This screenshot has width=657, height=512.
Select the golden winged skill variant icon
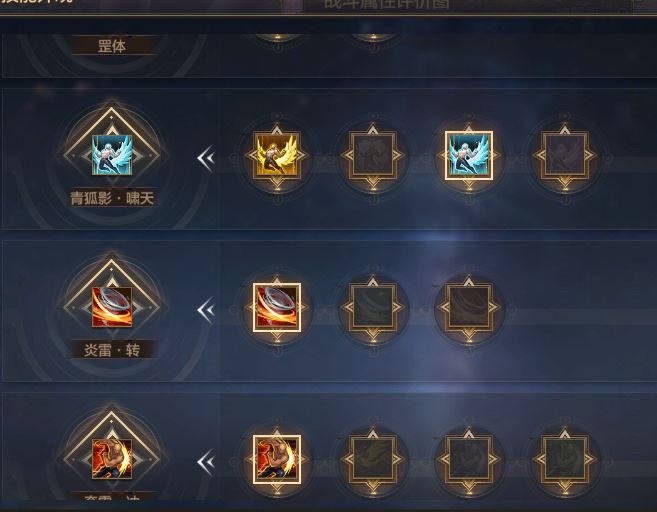pyautogui.click(x=277, y=155)
